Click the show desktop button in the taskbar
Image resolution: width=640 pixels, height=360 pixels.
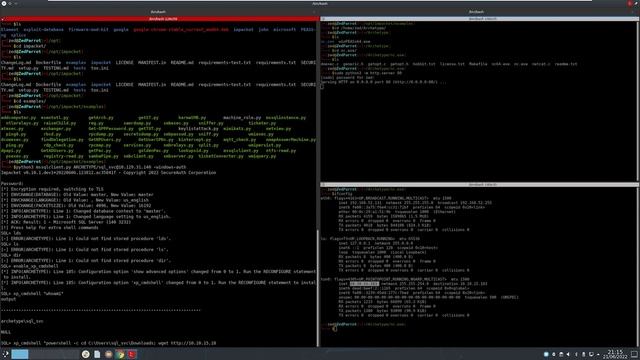pos(634,354)
